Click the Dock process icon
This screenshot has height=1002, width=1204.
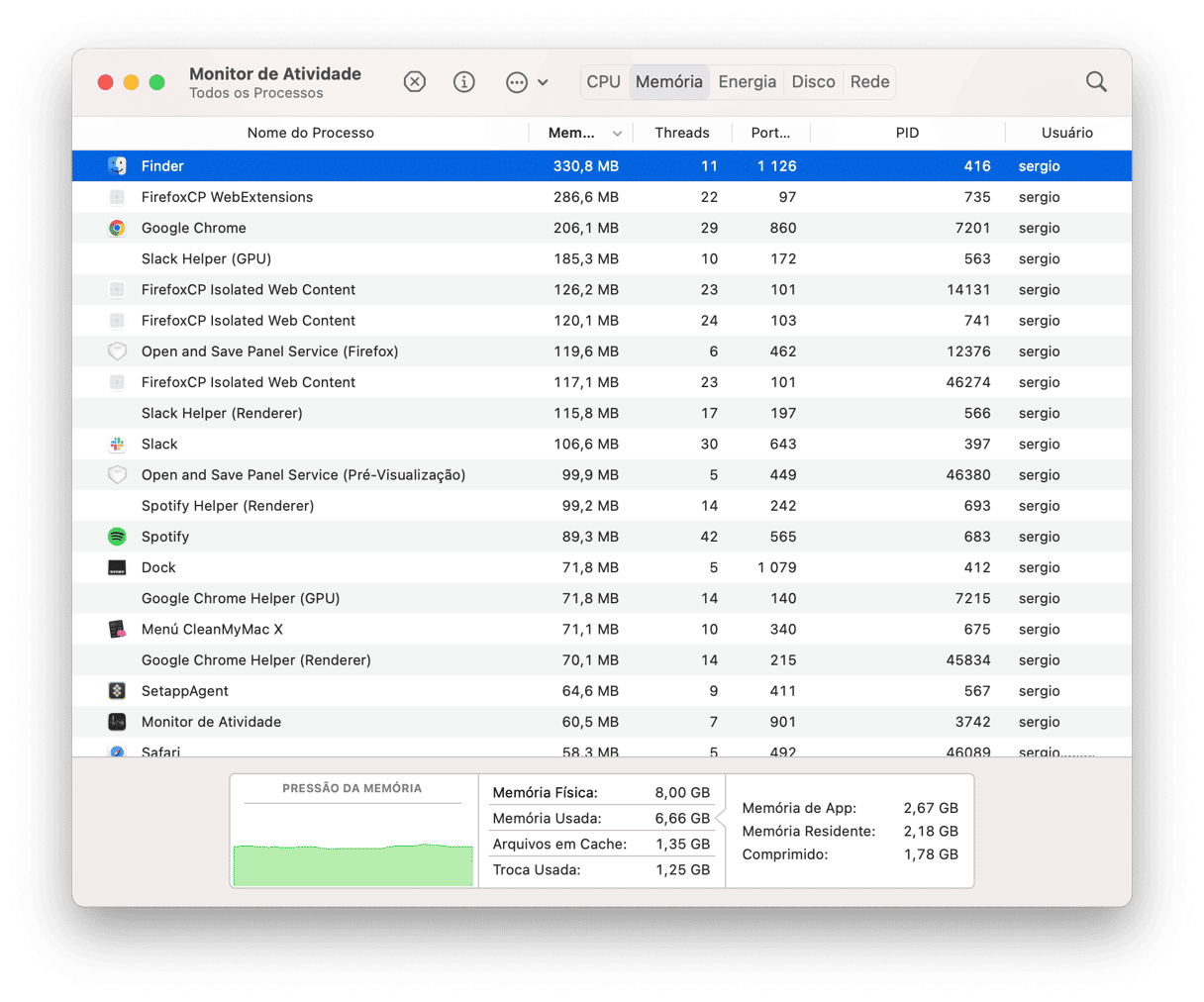[x=117, y=567]
